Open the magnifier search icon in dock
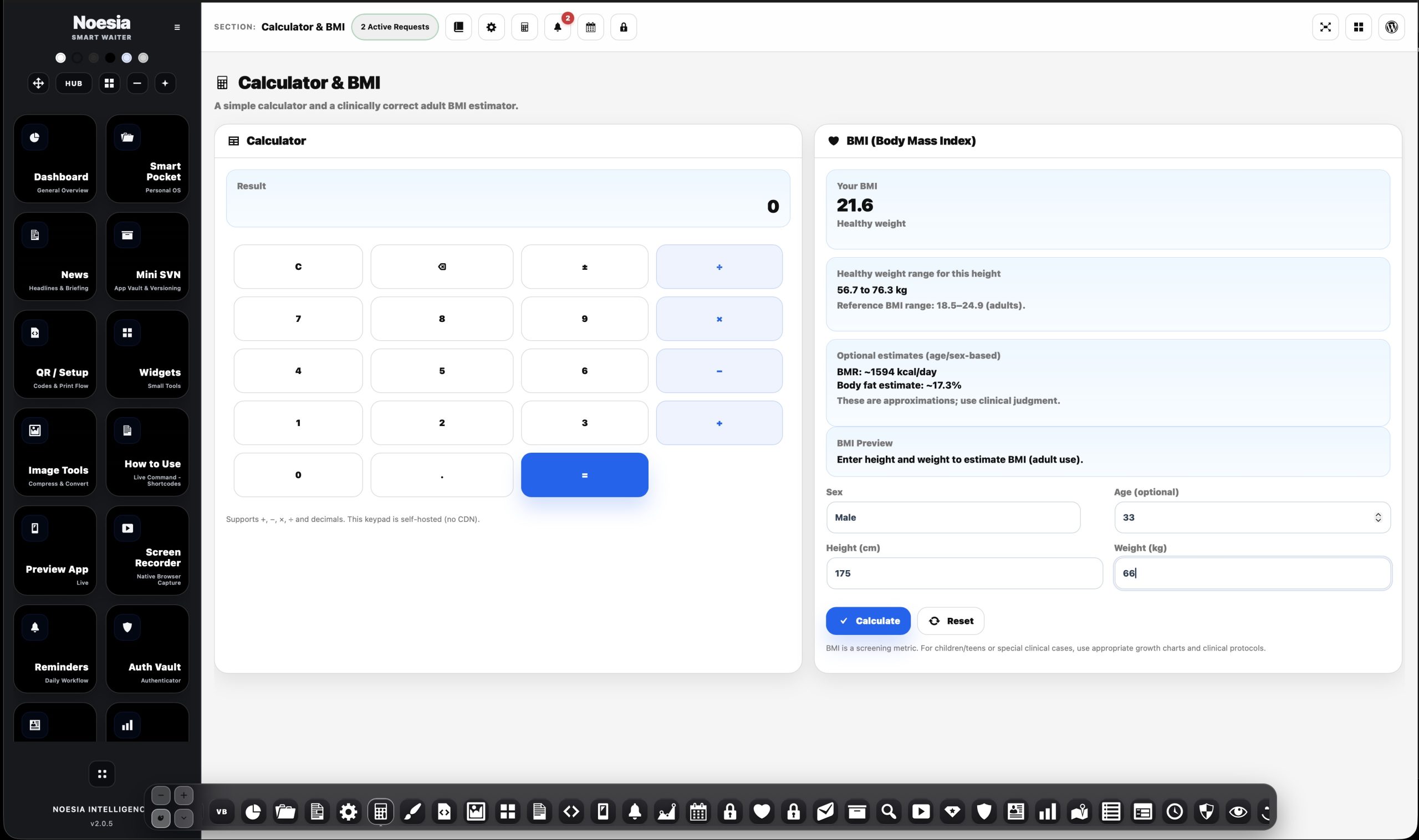1419x840 pixels. tap(889, 812)
